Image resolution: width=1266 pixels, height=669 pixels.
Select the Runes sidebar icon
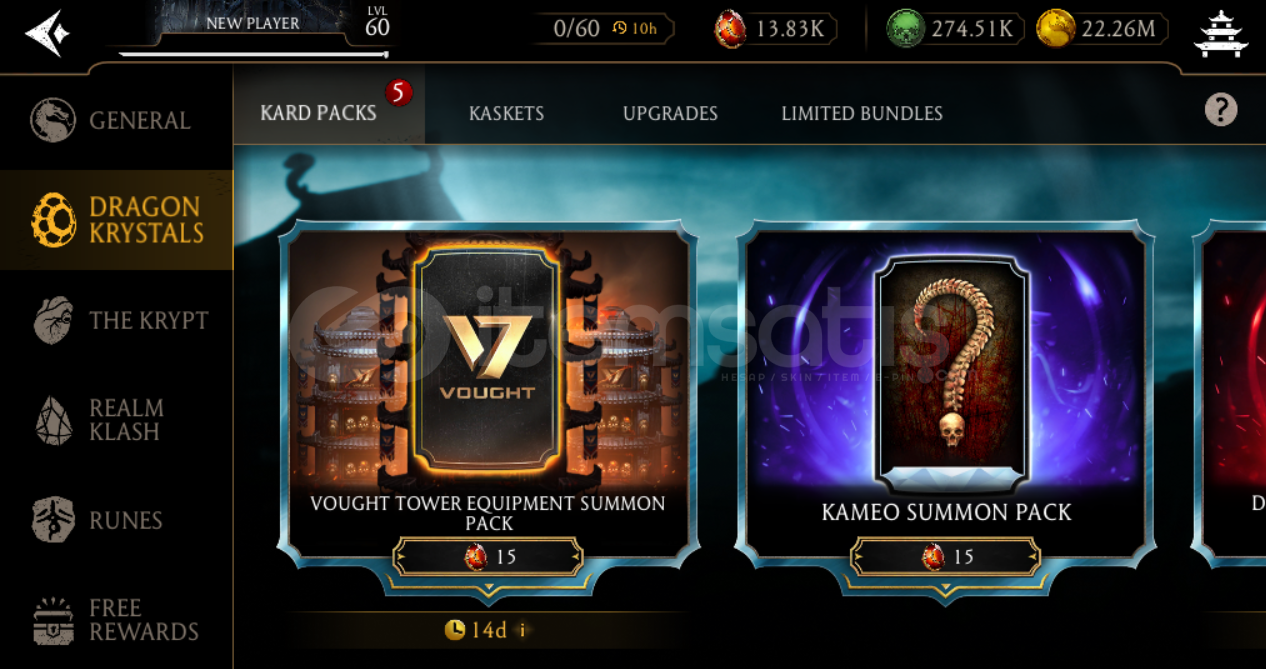pyautogui.click(x=52, y=520)
